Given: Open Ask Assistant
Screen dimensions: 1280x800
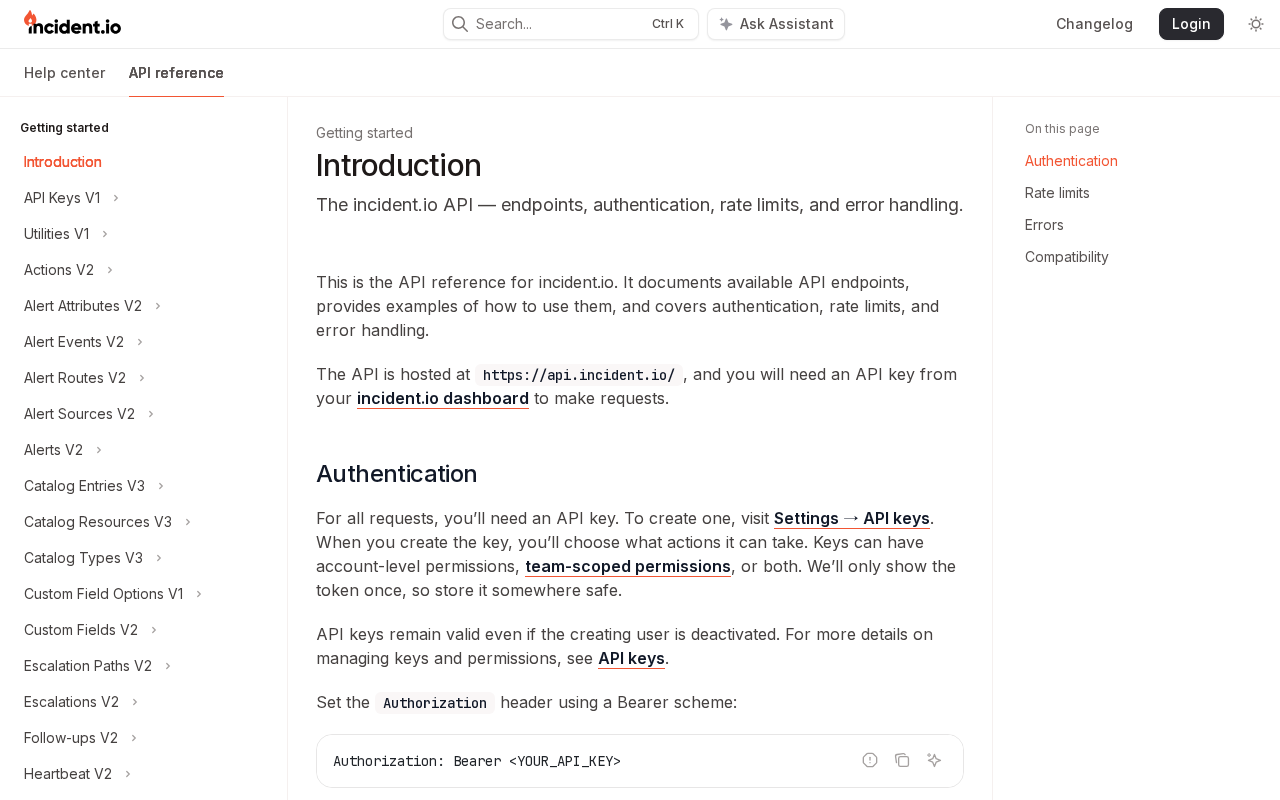Looking at the screenshot, I should click(x=776, y=24).
